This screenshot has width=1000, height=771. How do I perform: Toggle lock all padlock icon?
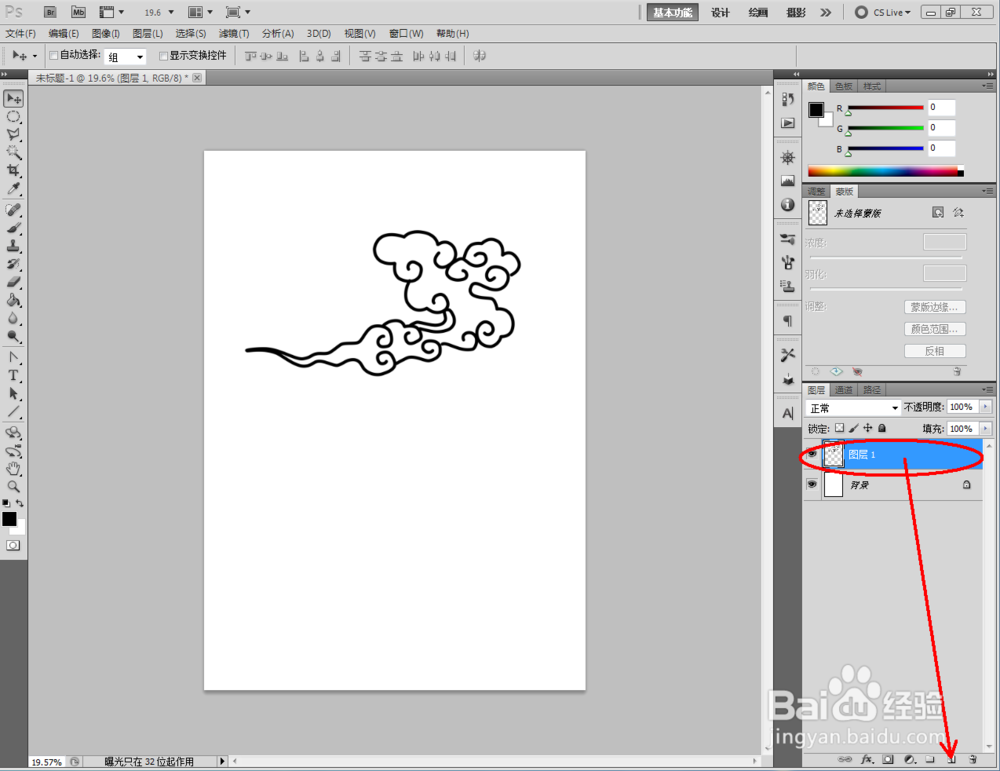(x=882, y=429)
